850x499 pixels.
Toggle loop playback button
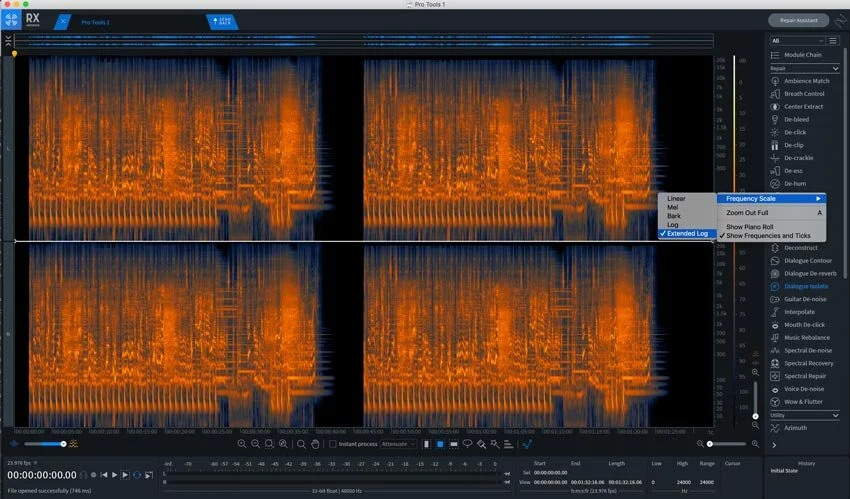pyautogui.click(x=137, y=475)
